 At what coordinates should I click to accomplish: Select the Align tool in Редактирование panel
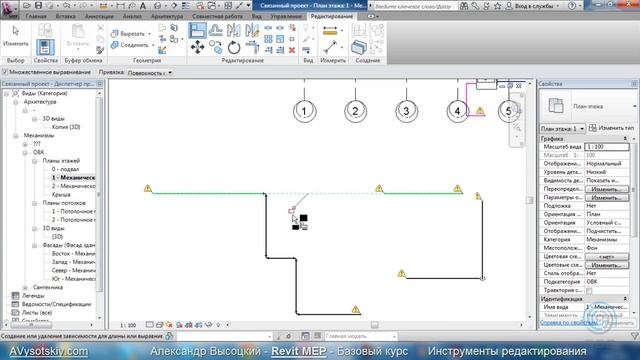198,31
